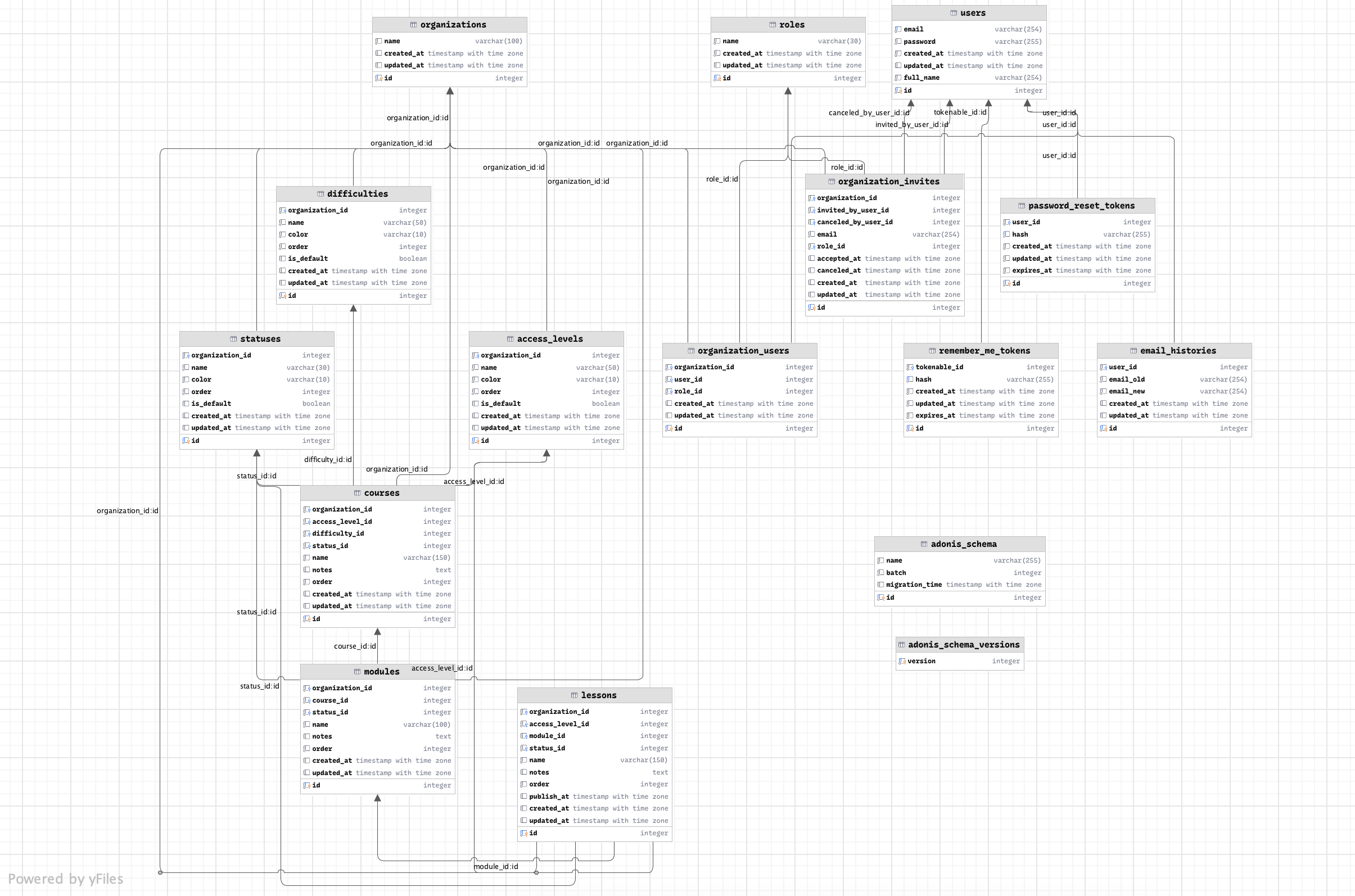Select course_id column in modules

tap(378, 700)
